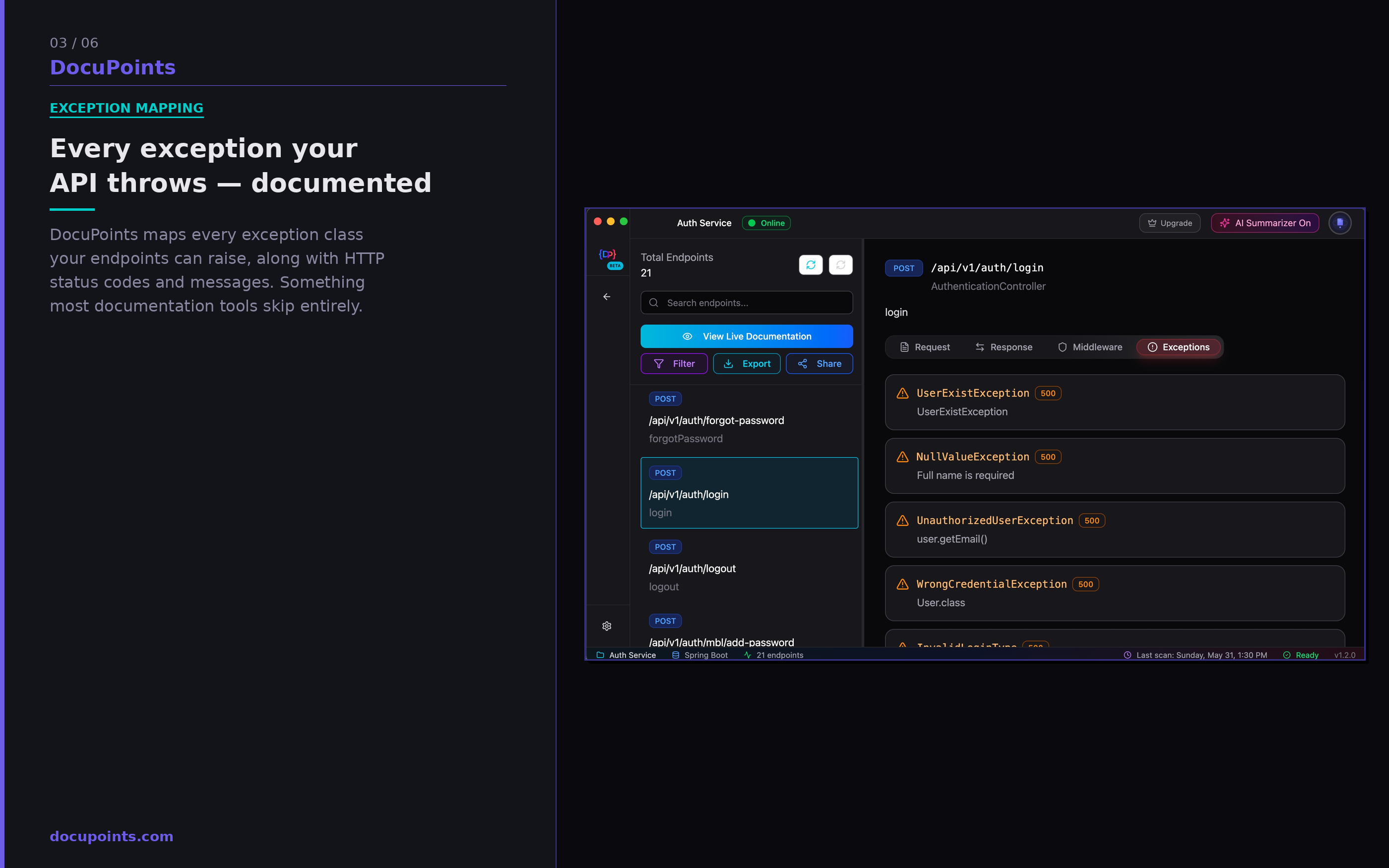Click the Upgrade button
The width and height of the screenshot is (1389, 868).
1169,223
